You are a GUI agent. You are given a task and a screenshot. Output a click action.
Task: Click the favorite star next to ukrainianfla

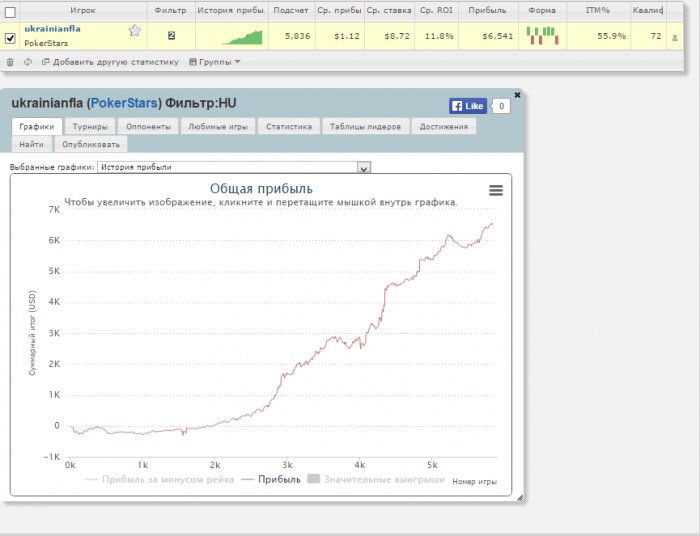(135, 31)
